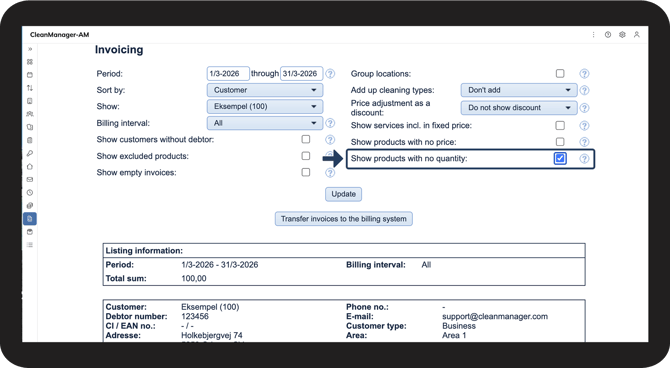Click the Update button
670x368 pixels.
[x=344, y=194]
